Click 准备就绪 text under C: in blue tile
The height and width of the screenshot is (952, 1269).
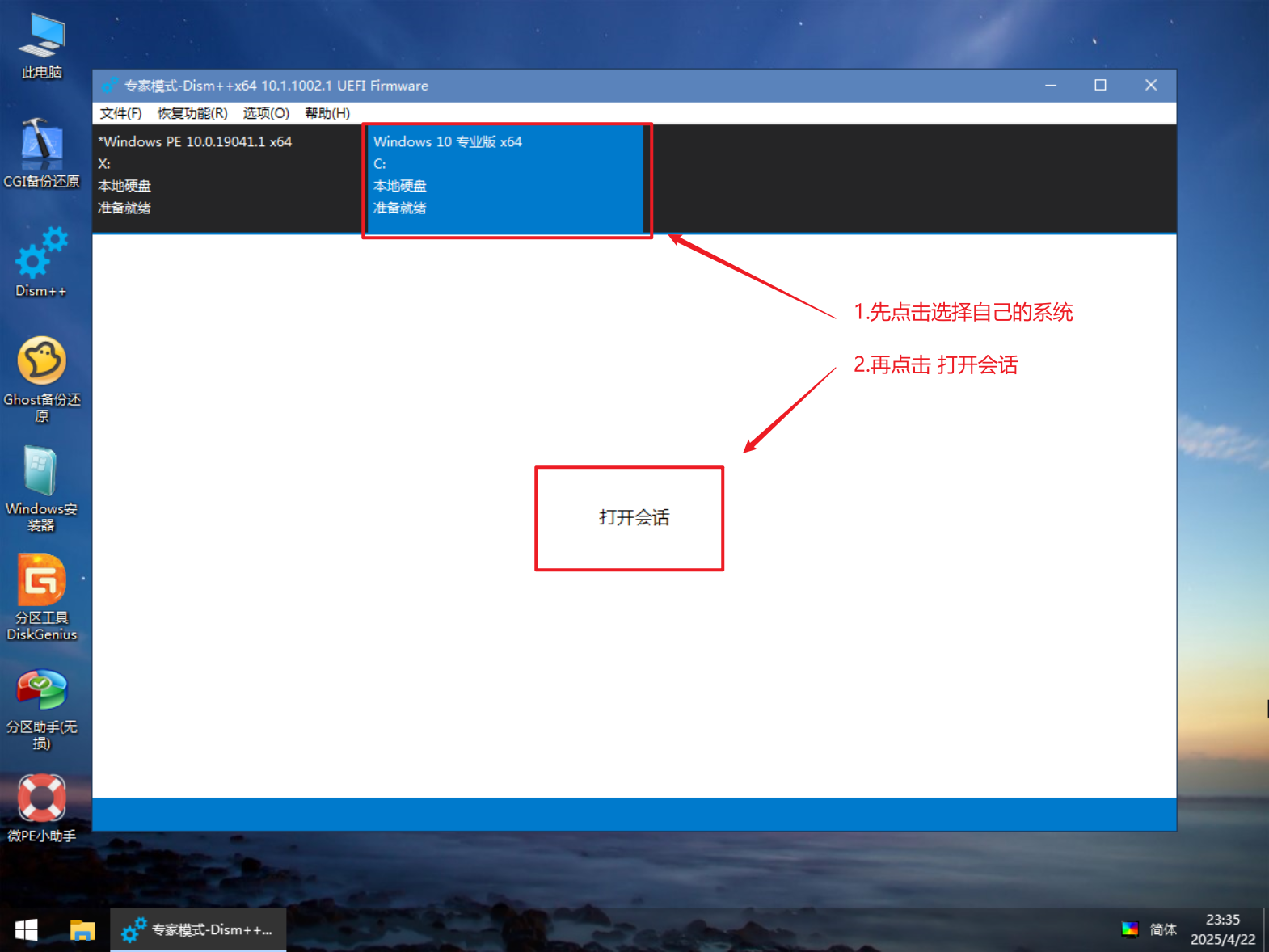click(400, 208)
